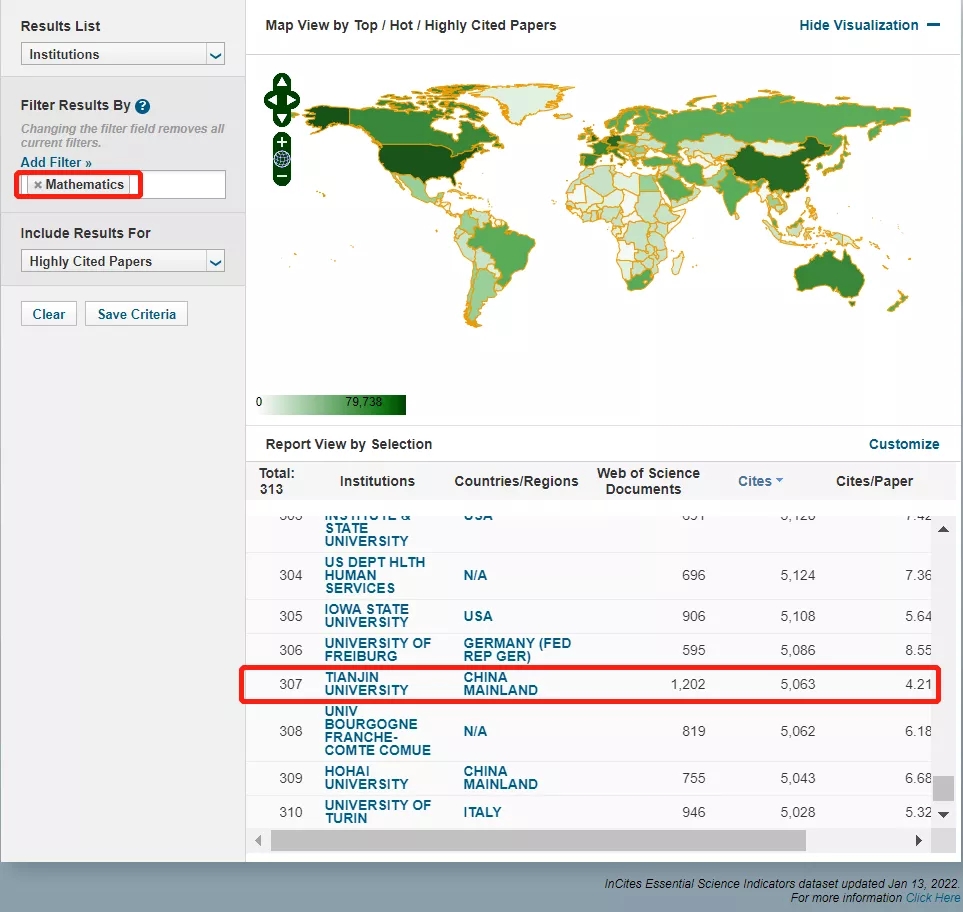The image size is (963, 912).
Task: Open the Results List Institutions dropdown
Action: 122,55
